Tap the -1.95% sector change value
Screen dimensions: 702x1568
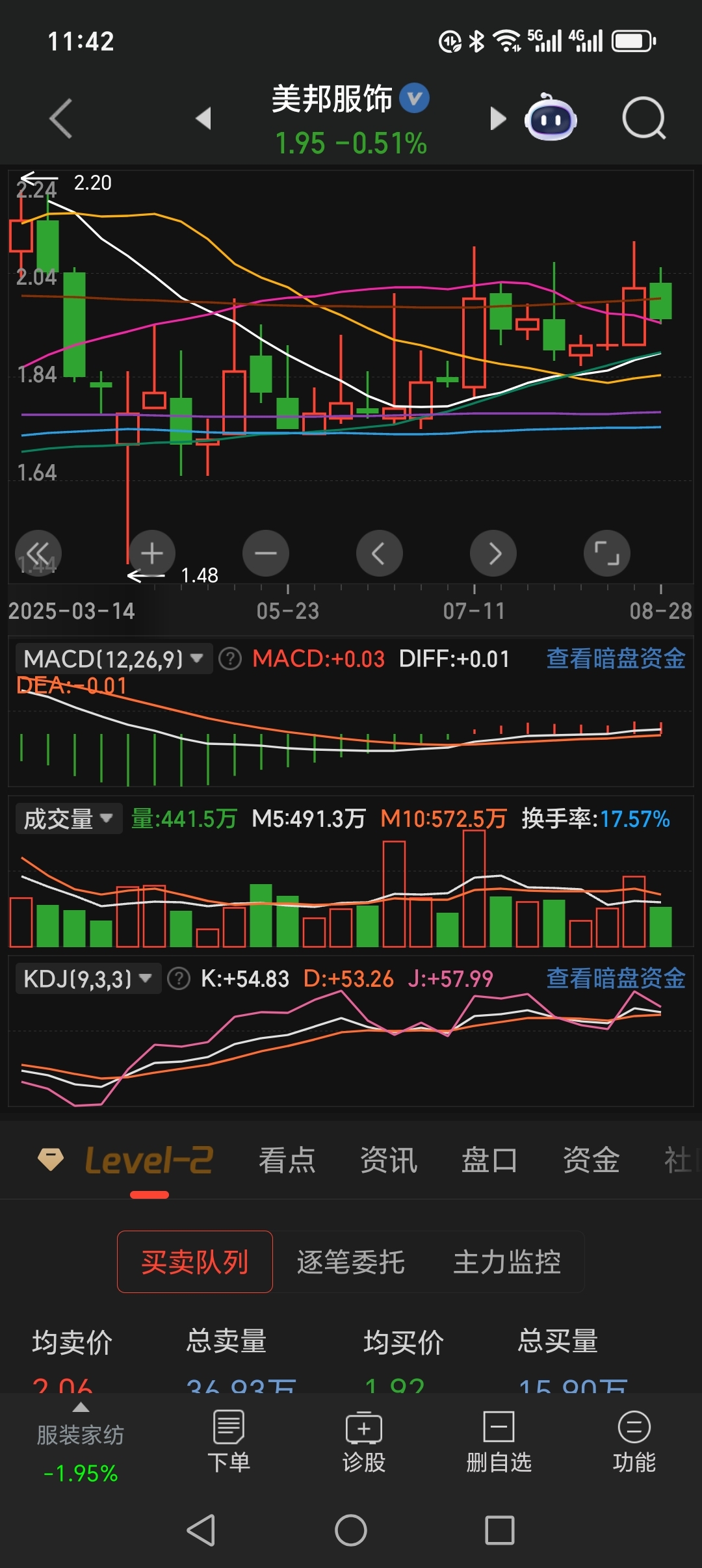[81, 1473]
